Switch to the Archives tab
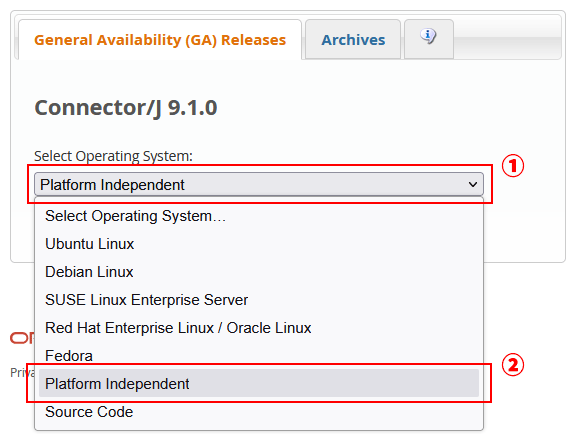This screenshot has width=576, height=444. 353,40
